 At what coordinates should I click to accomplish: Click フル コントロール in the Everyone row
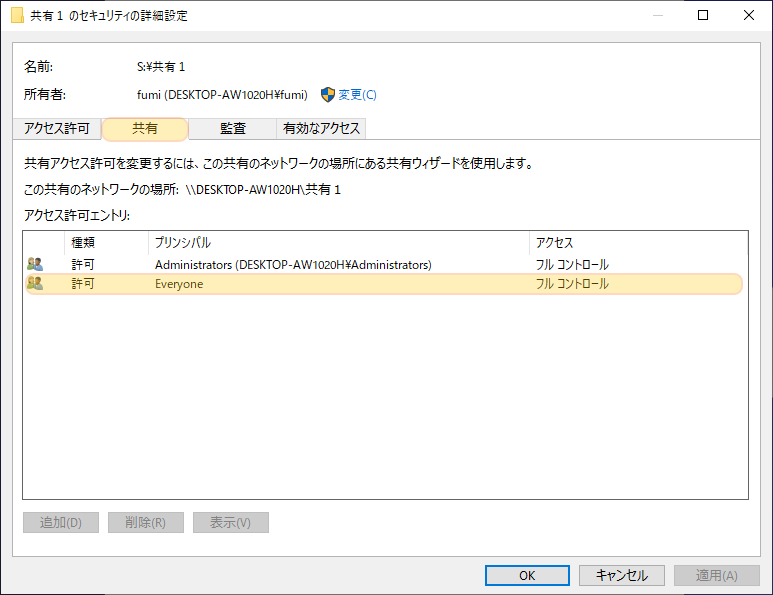click(x=572, y=284)
